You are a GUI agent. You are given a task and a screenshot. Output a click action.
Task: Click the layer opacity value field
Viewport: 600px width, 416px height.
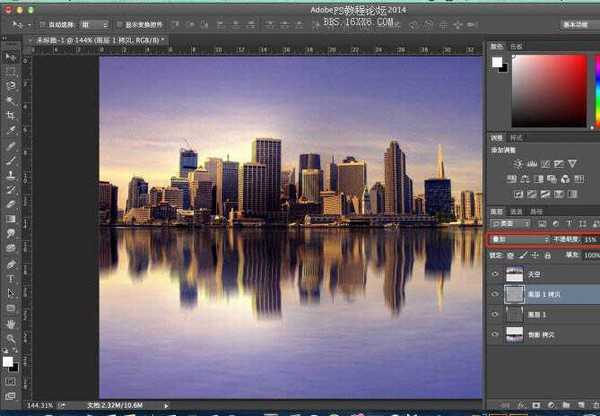[590, 240]
